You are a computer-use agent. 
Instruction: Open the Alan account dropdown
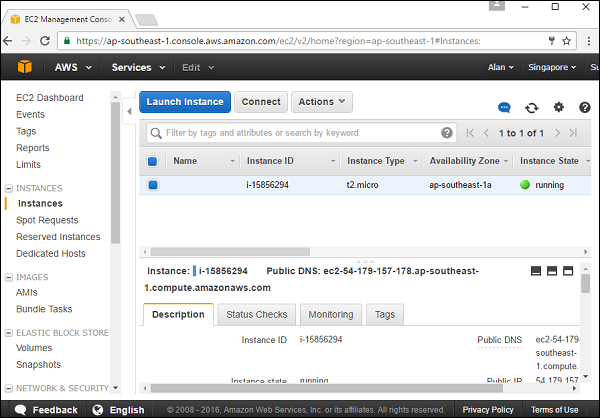pos(501,67)
